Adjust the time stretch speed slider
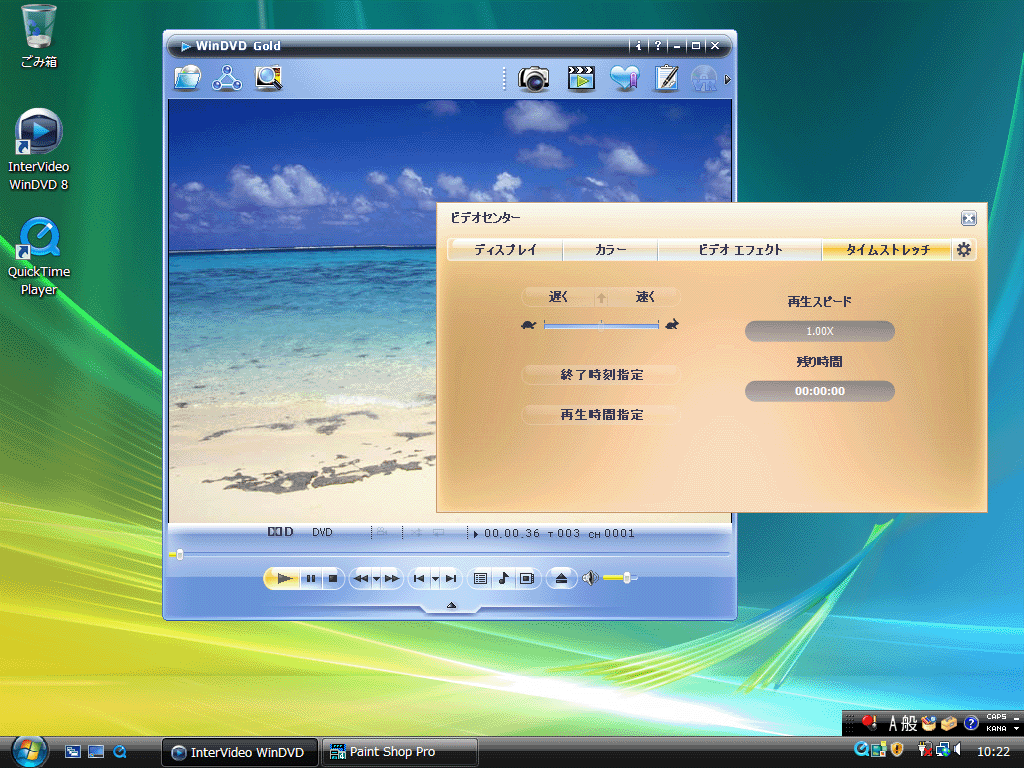The image size is (1024, 768). coord(601,325)
